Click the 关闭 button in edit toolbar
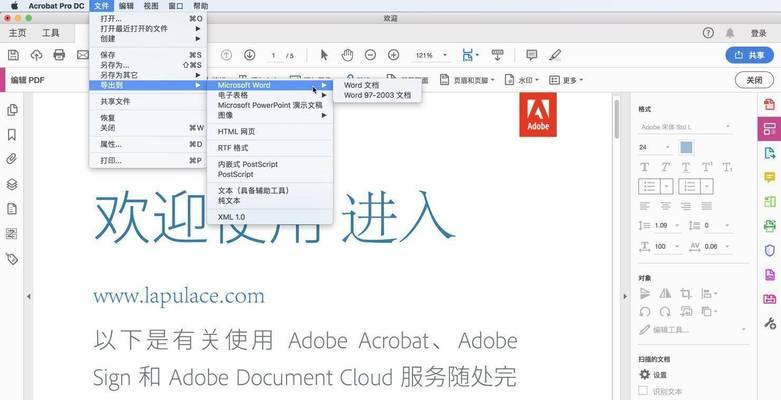Viewport: 781px width, 400px height. pyautogui.click(x=754, y=80)
